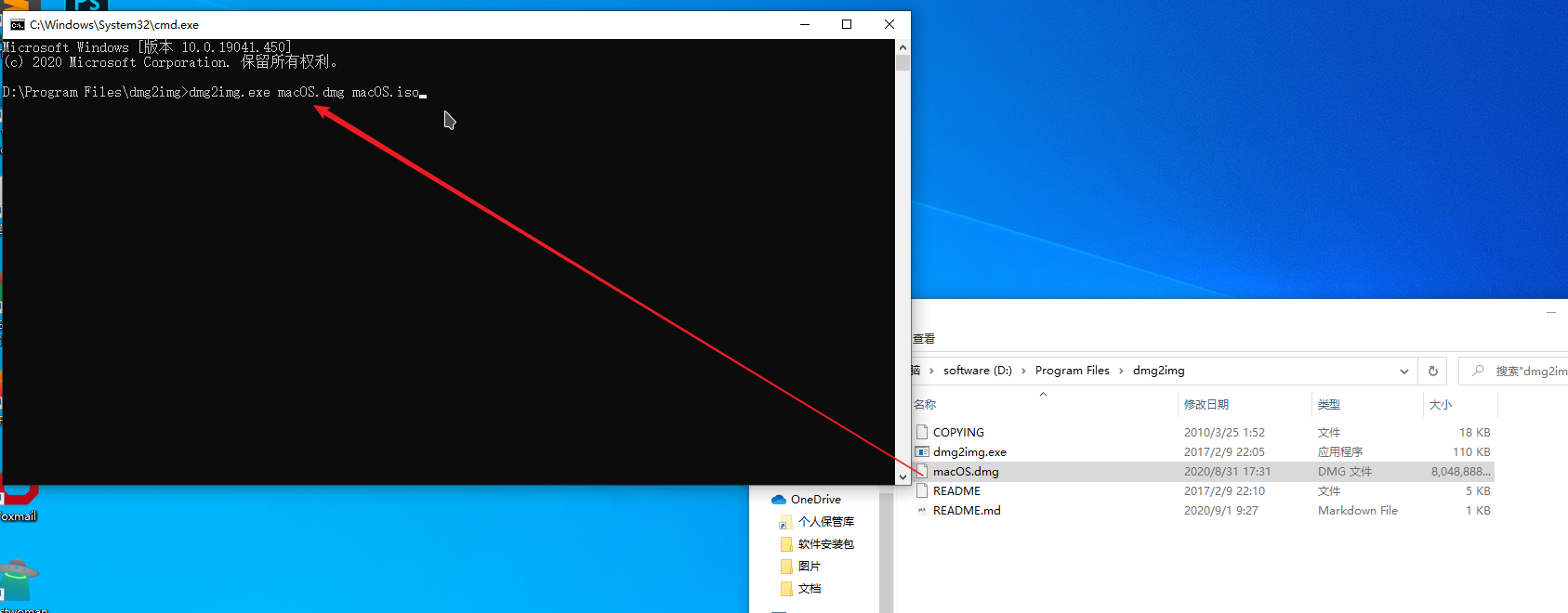The width and height of the screenshot is (1568, 613).
Task: Open the Foxmail desktop shortcut
Action: click(x=19, y=502)
